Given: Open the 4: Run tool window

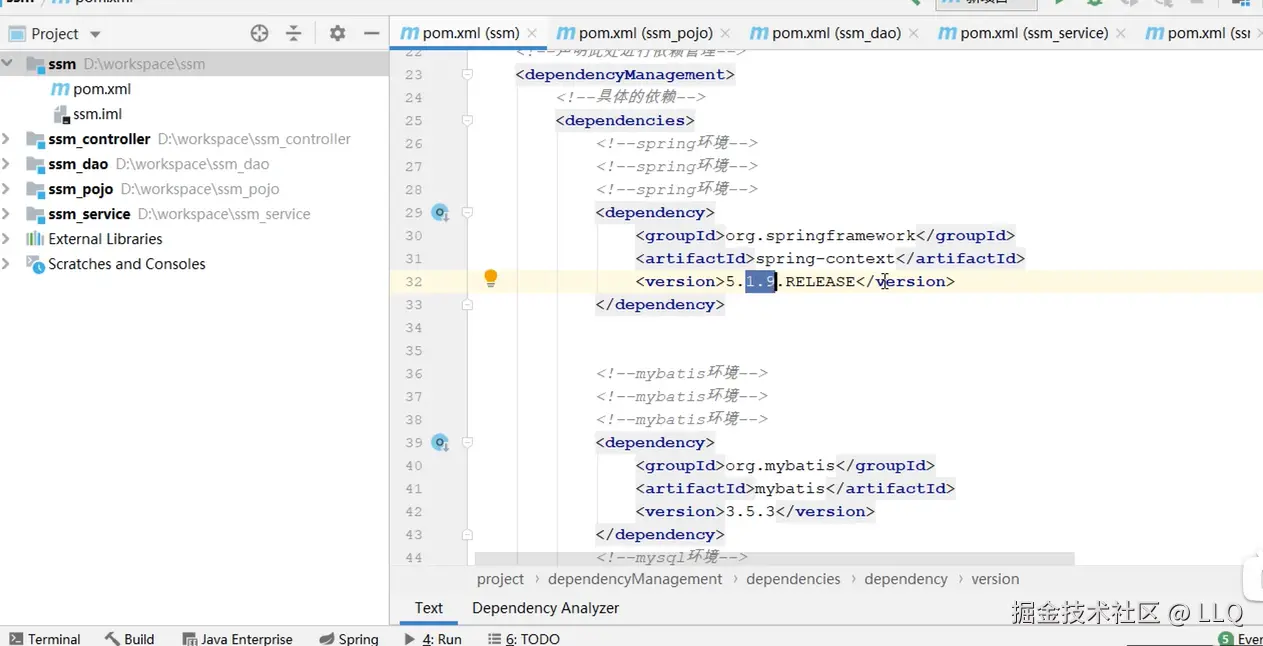Looking at the screenshot, I should tap(433, 638).
